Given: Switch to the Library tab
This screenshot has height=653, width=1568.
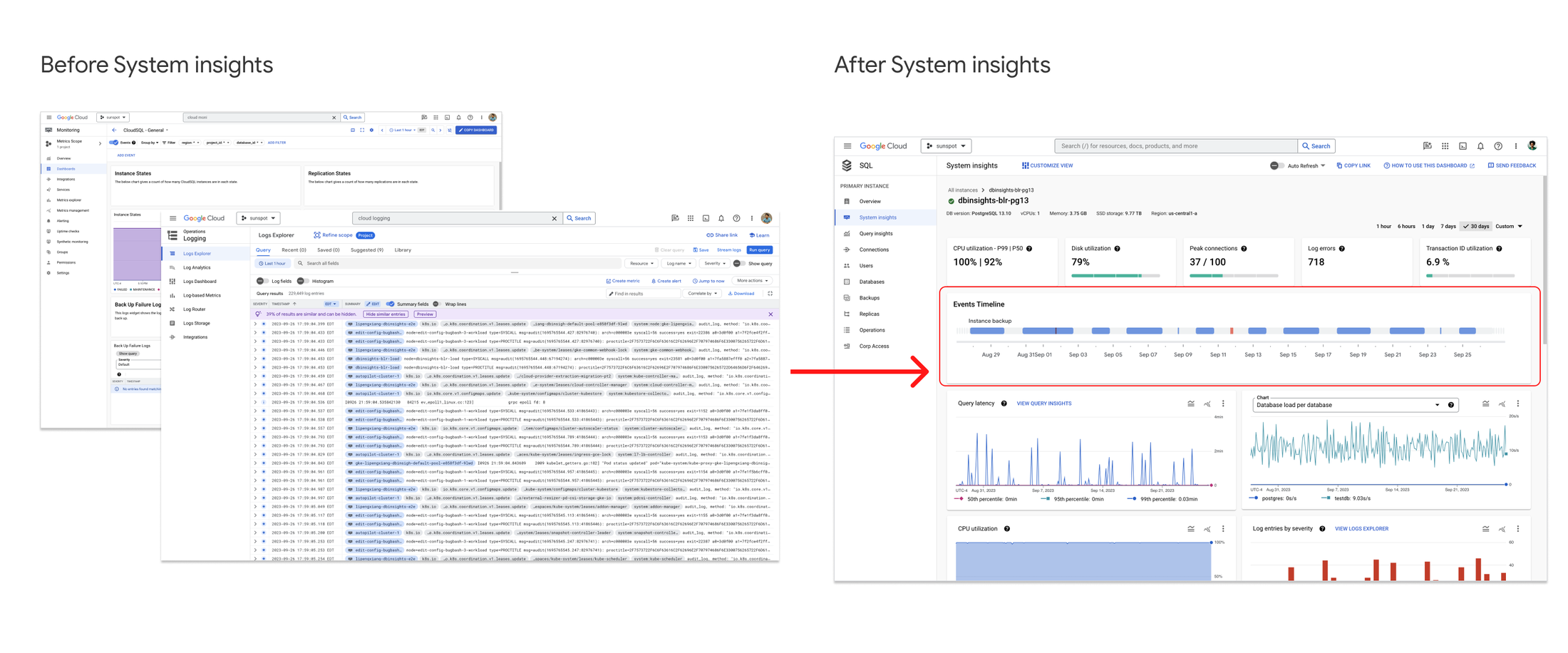Looking at the screenshot, I should 403,250.
